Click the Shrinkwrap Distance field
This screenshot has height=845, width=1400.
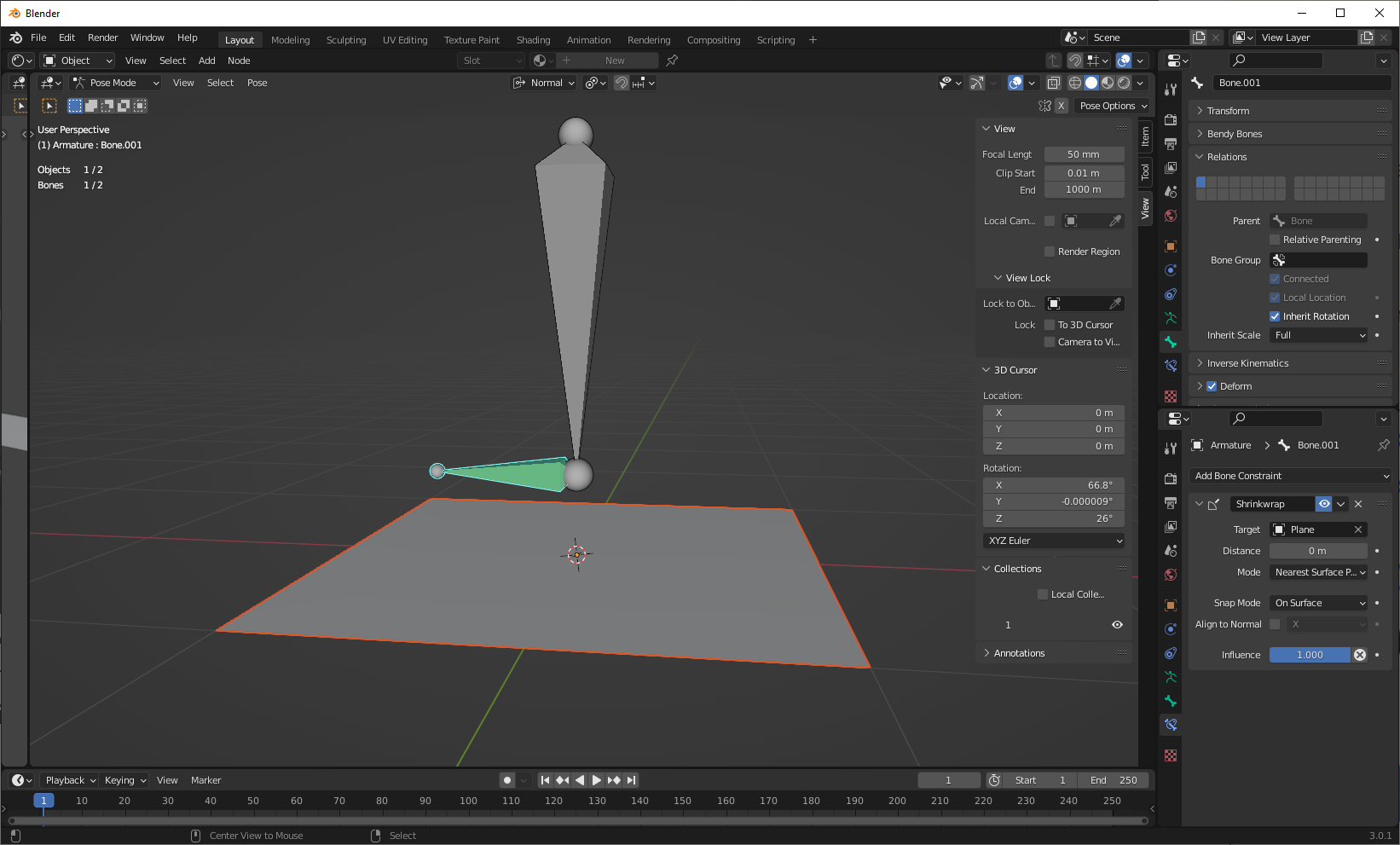pyautogui.click(x=1318, y=551)
